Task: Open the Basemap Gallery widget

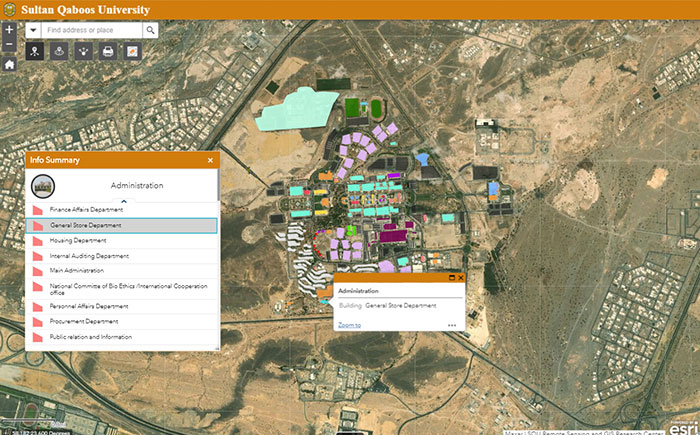Action: [133, 51]
